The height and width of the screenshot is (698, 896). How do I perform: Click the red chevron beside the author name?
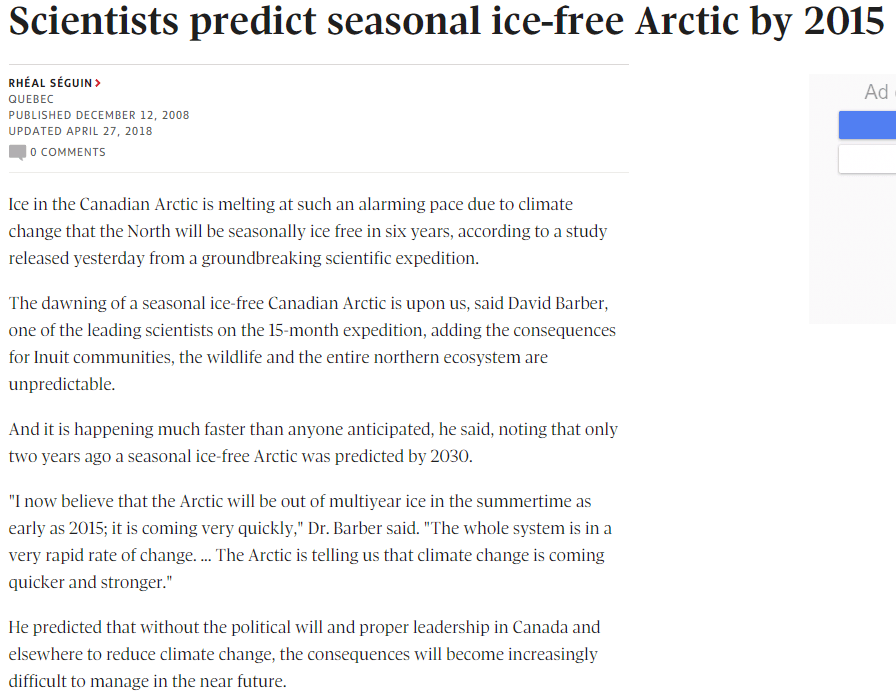pos(98,84)
